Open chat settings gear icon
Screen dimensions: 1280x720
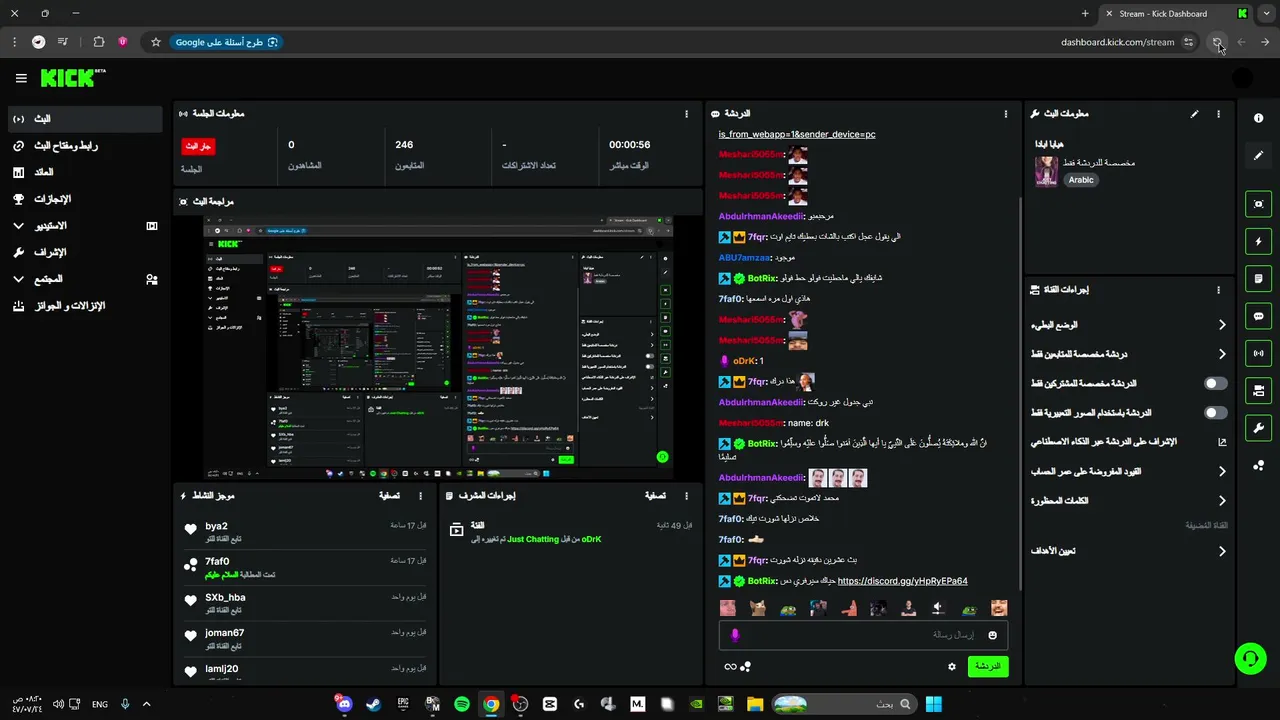952,667
